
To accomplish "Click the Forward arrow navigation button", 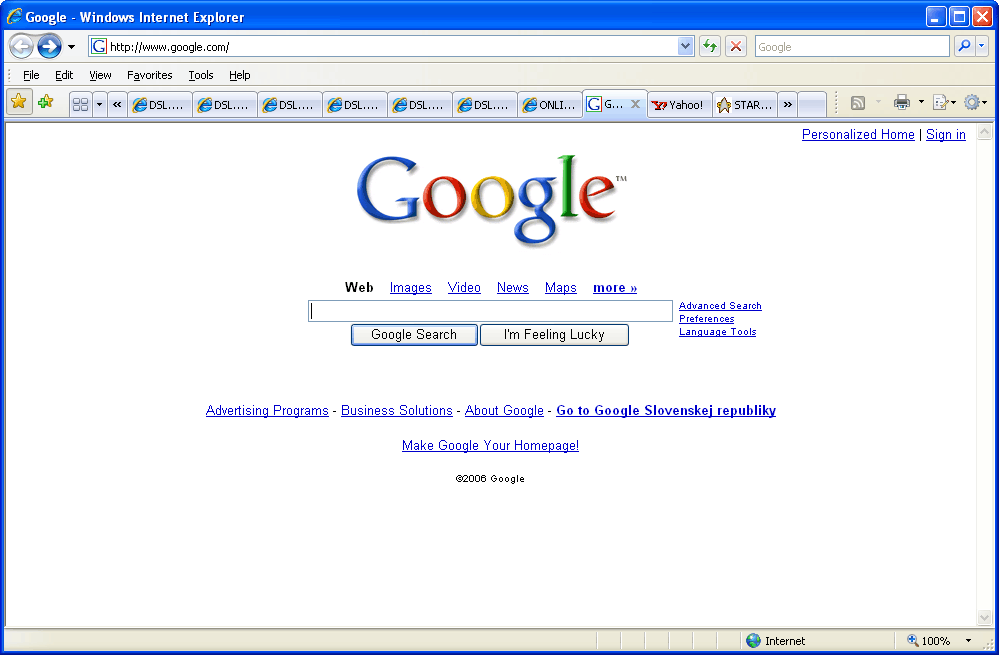I will tap(49, 47).
